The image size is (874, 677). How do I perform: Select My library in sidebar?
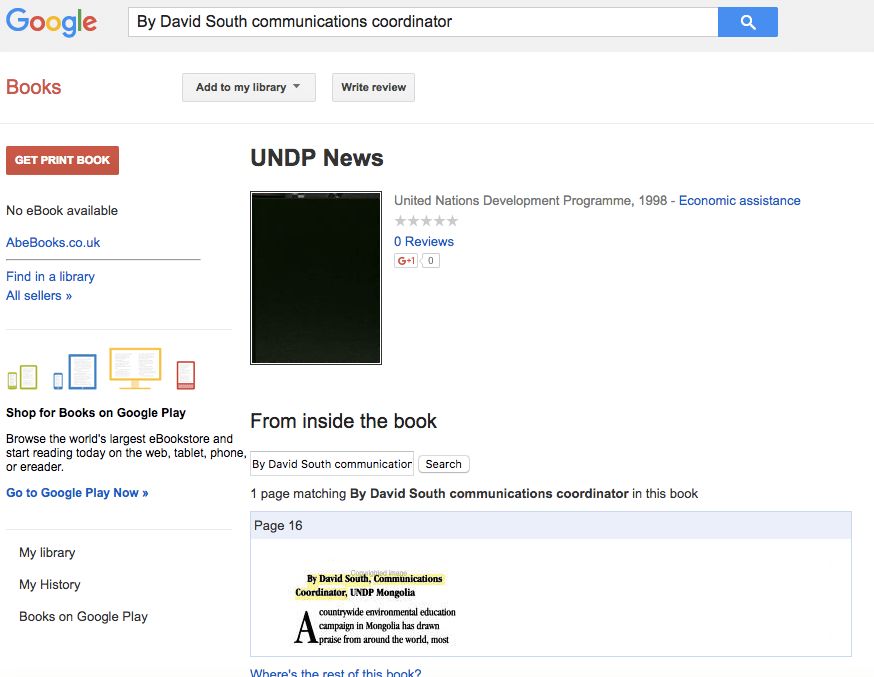[47, 552]
